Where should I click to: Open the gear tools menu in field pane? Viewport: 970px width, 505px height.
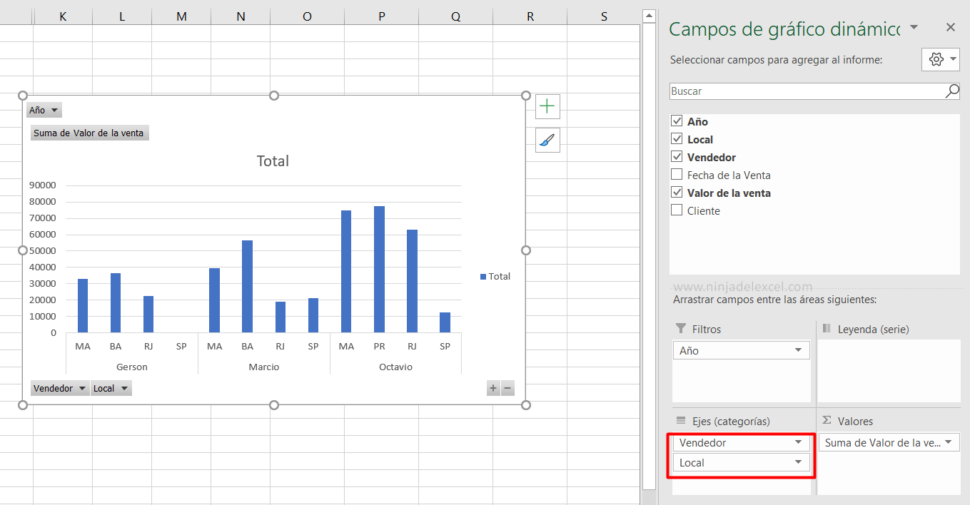[x=939, y=60]
